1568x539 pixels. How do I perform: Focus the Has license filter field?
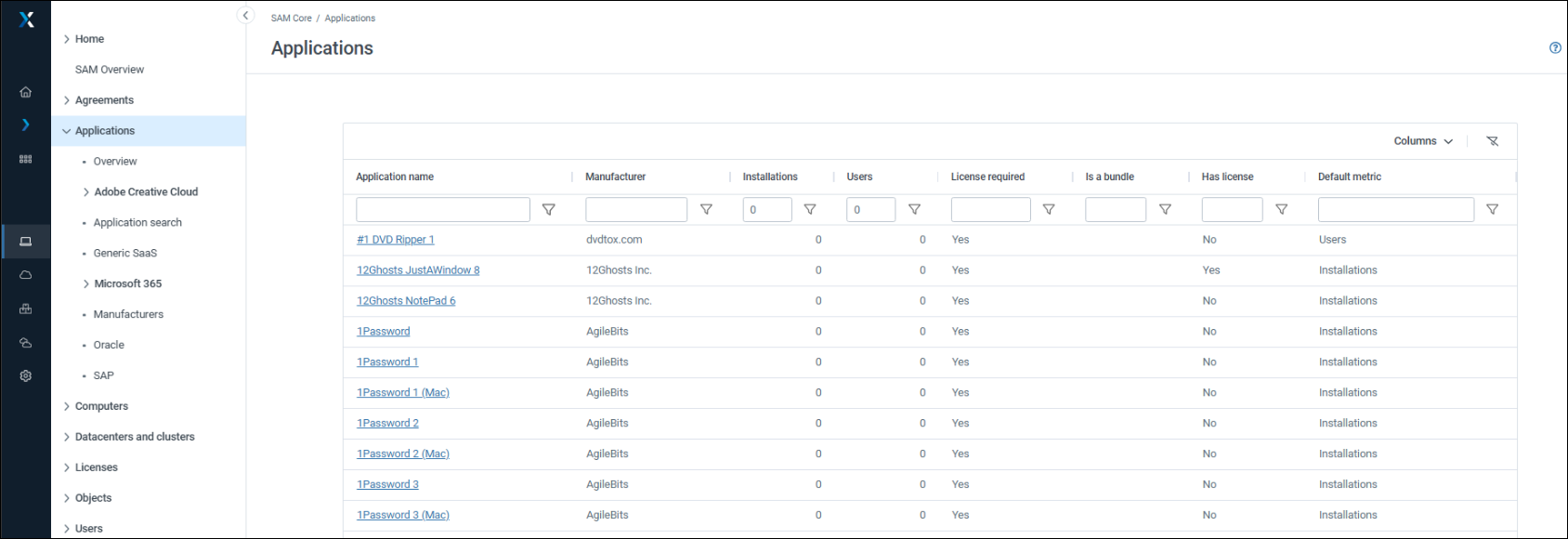(x=1233, y=209)
